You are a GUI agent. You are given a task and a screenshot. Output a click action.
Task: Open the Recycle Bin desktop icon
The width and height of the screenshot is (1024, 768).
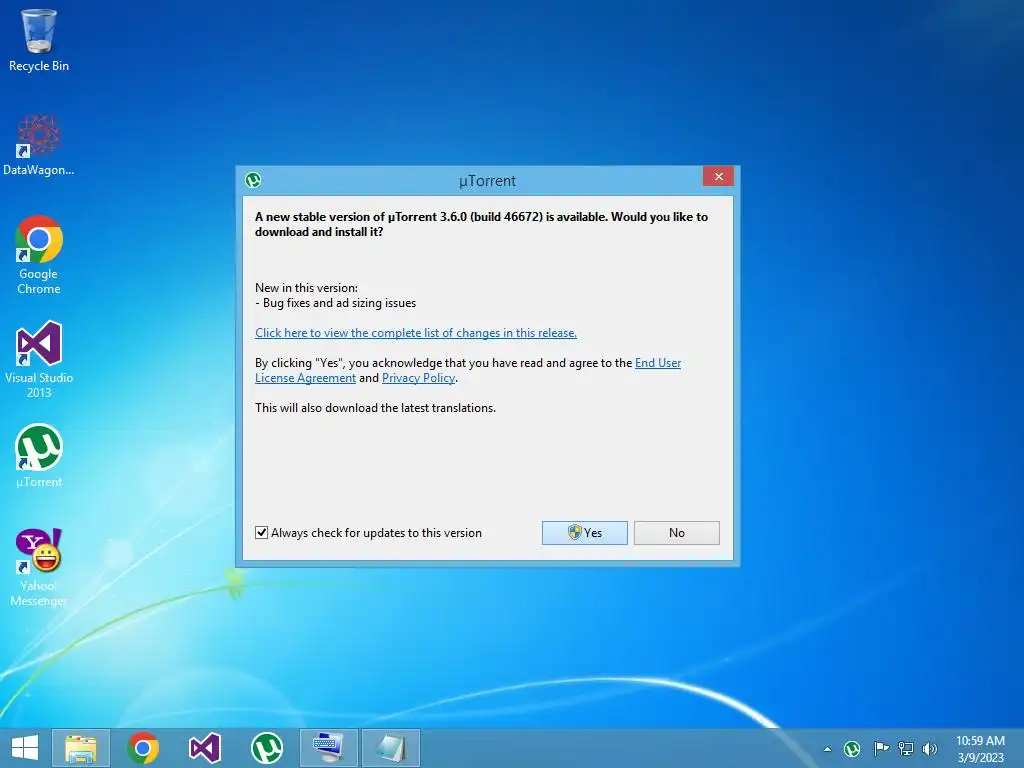39,40
